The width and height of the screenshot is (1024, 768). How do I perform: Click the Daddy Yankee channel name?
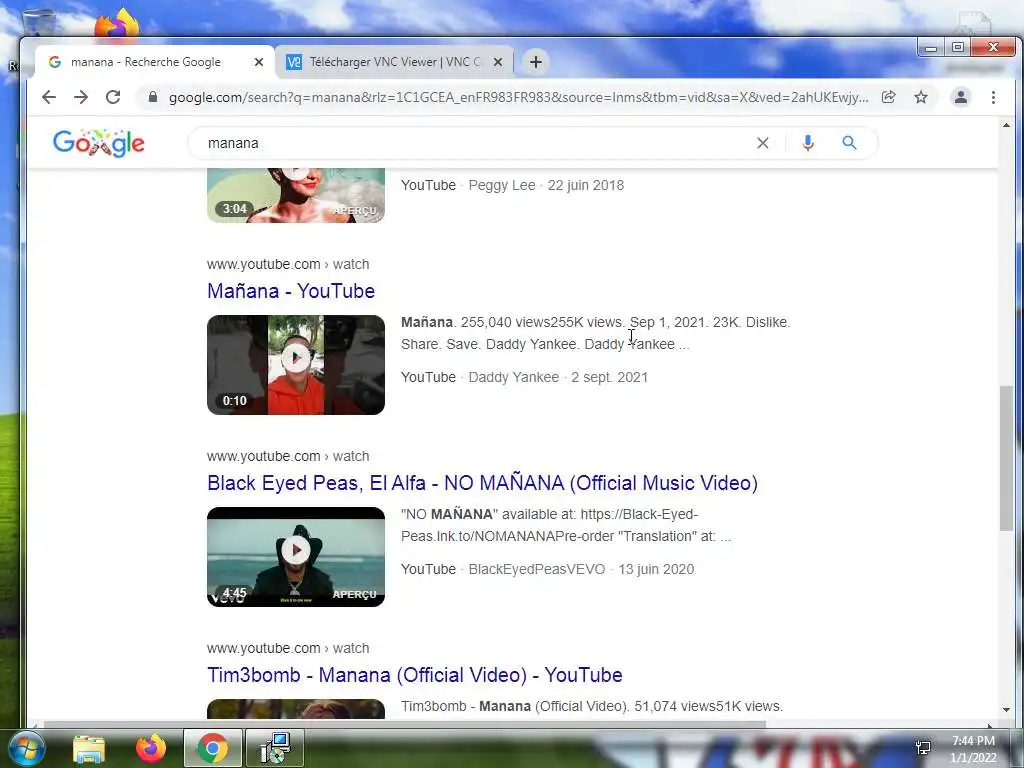click(x=513, y=377)
